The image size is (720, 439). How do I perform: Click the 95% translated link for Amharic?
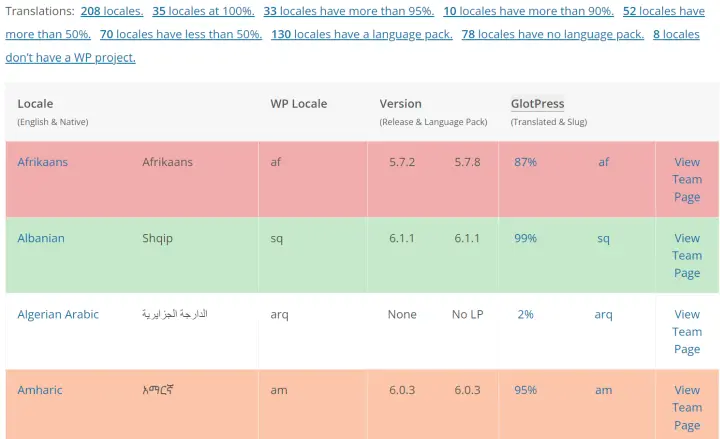[525, 390]
